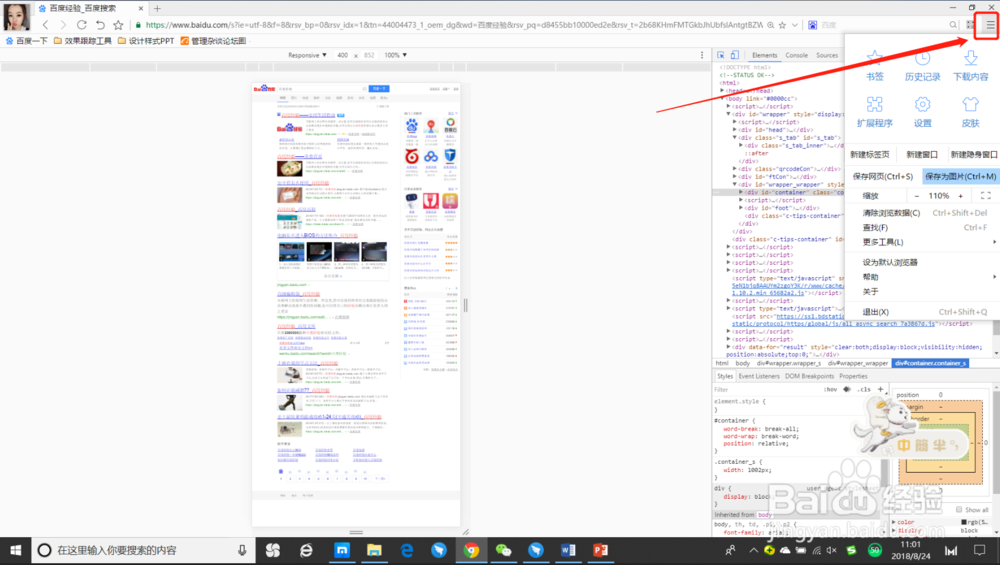
Task: Open address bar dropdown chevron
Action: 795,25
